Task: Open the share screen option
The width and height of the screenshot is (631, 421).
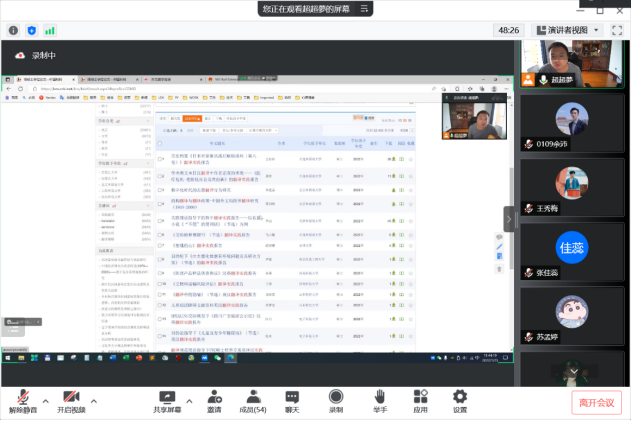Action: click(x=167, y=397)
